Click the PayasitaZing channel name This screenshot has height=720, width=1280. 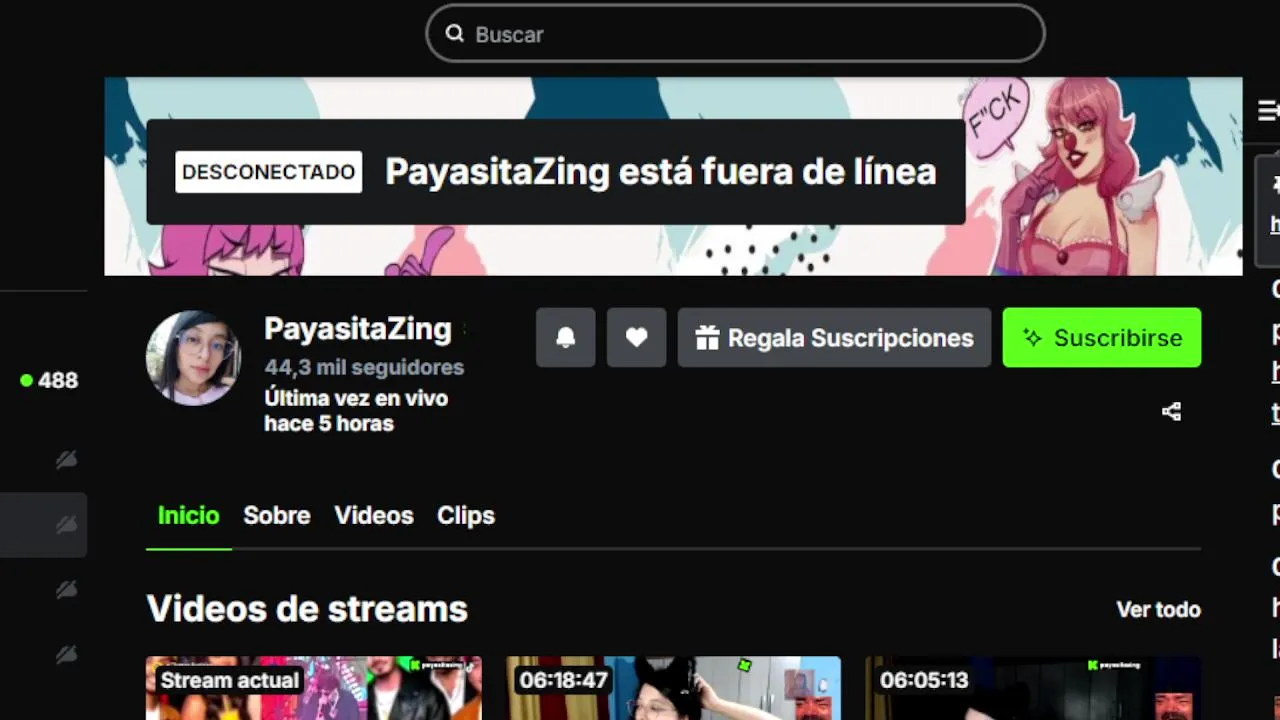tap(358, 329)
